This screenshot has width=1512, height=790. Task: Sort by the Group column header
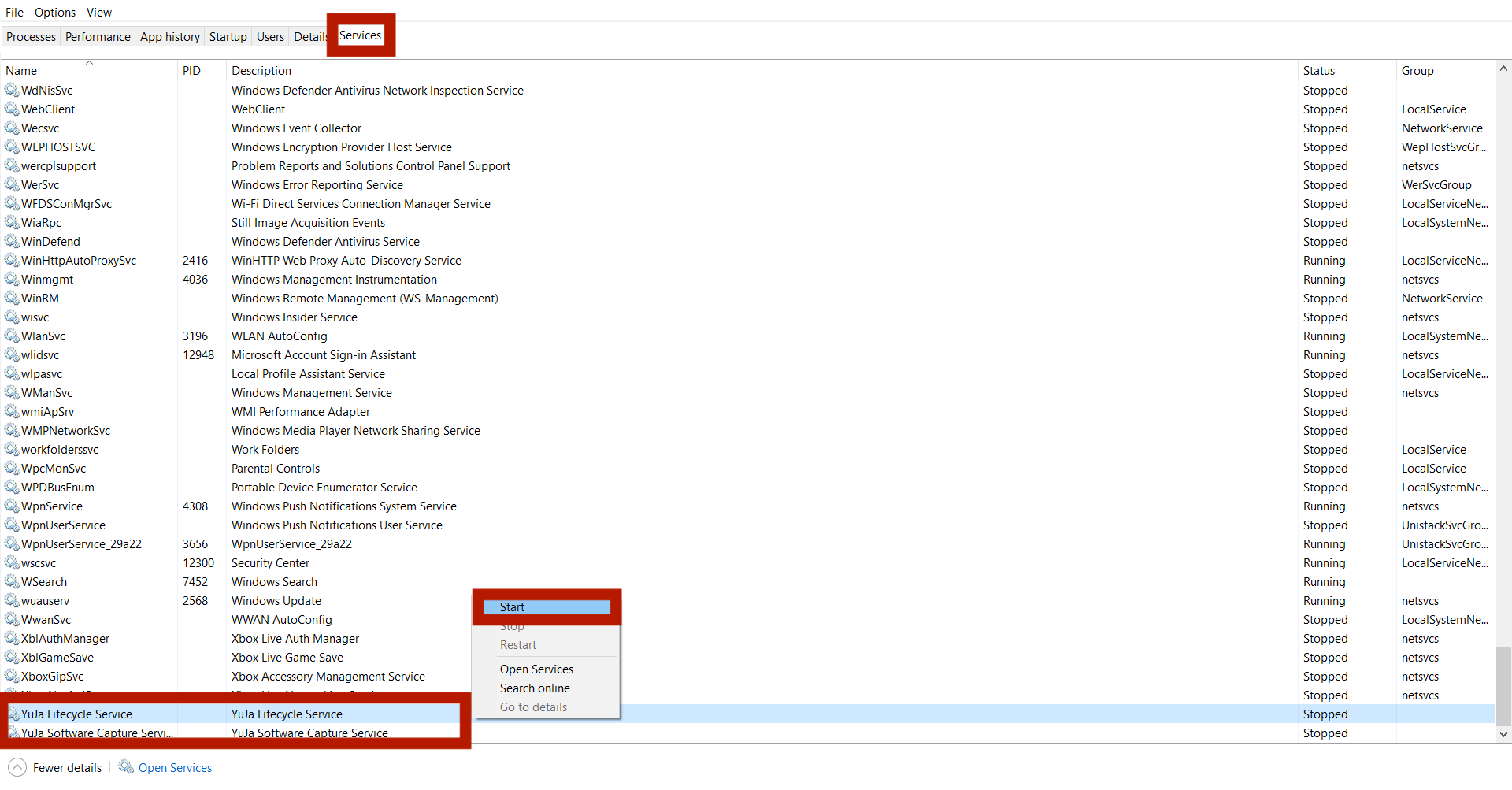point(1445,70)
